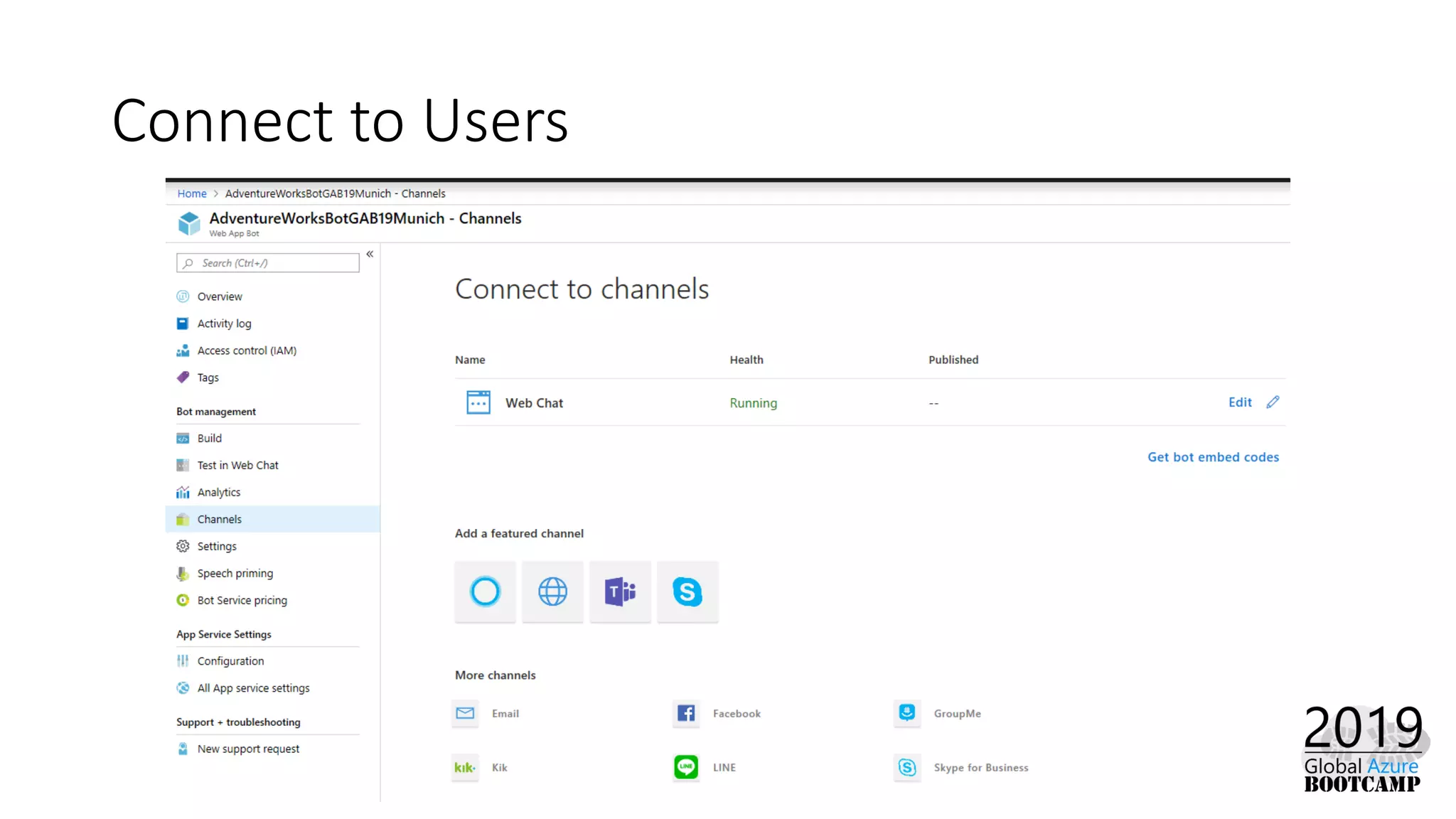Click the LINE channel icon
Screen dimensions: 1456x819
pyautogui.click(x=686, y=767)
